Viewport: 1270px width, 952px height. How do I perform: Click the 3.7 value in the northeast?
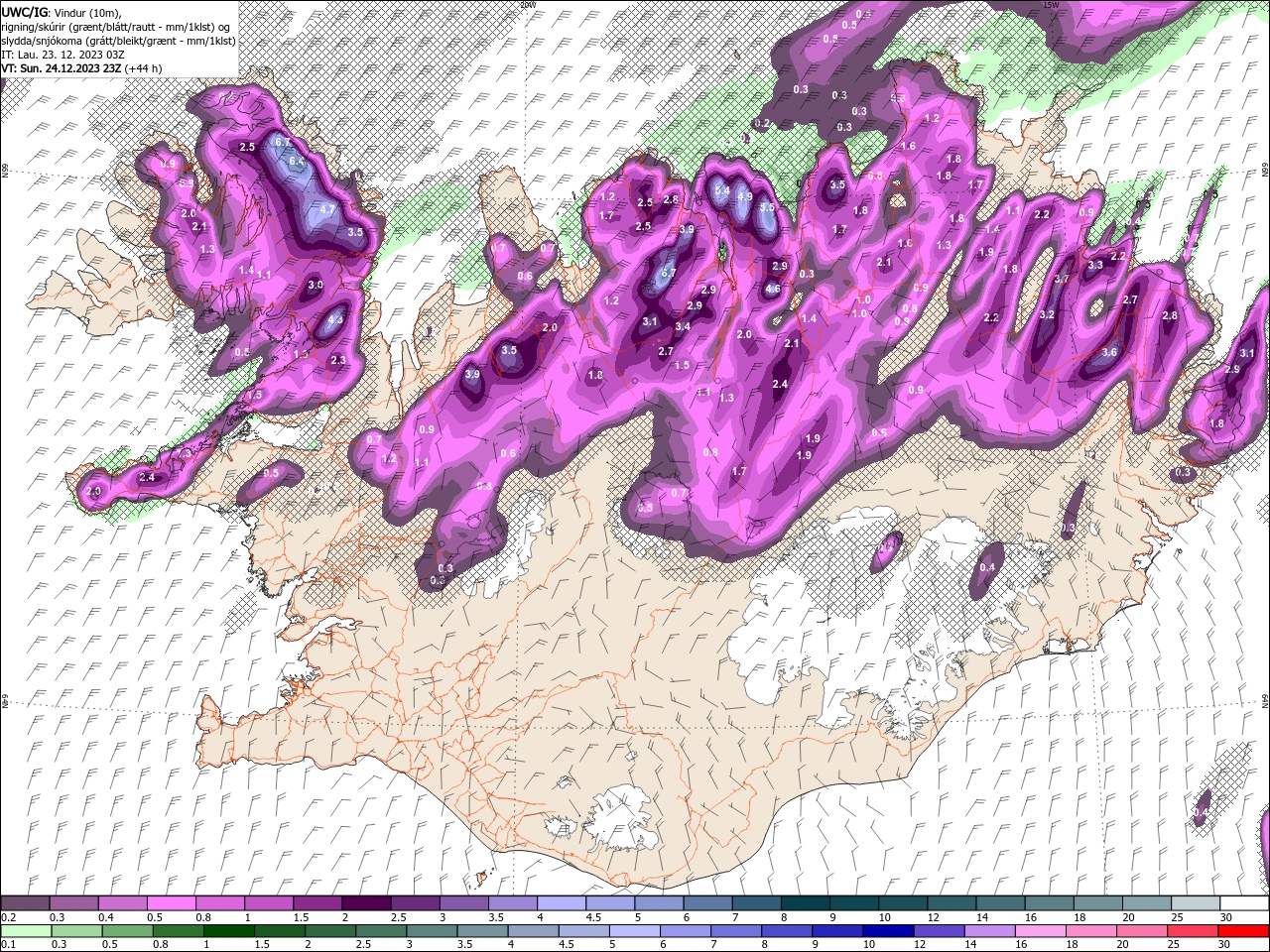[1061, 280]
